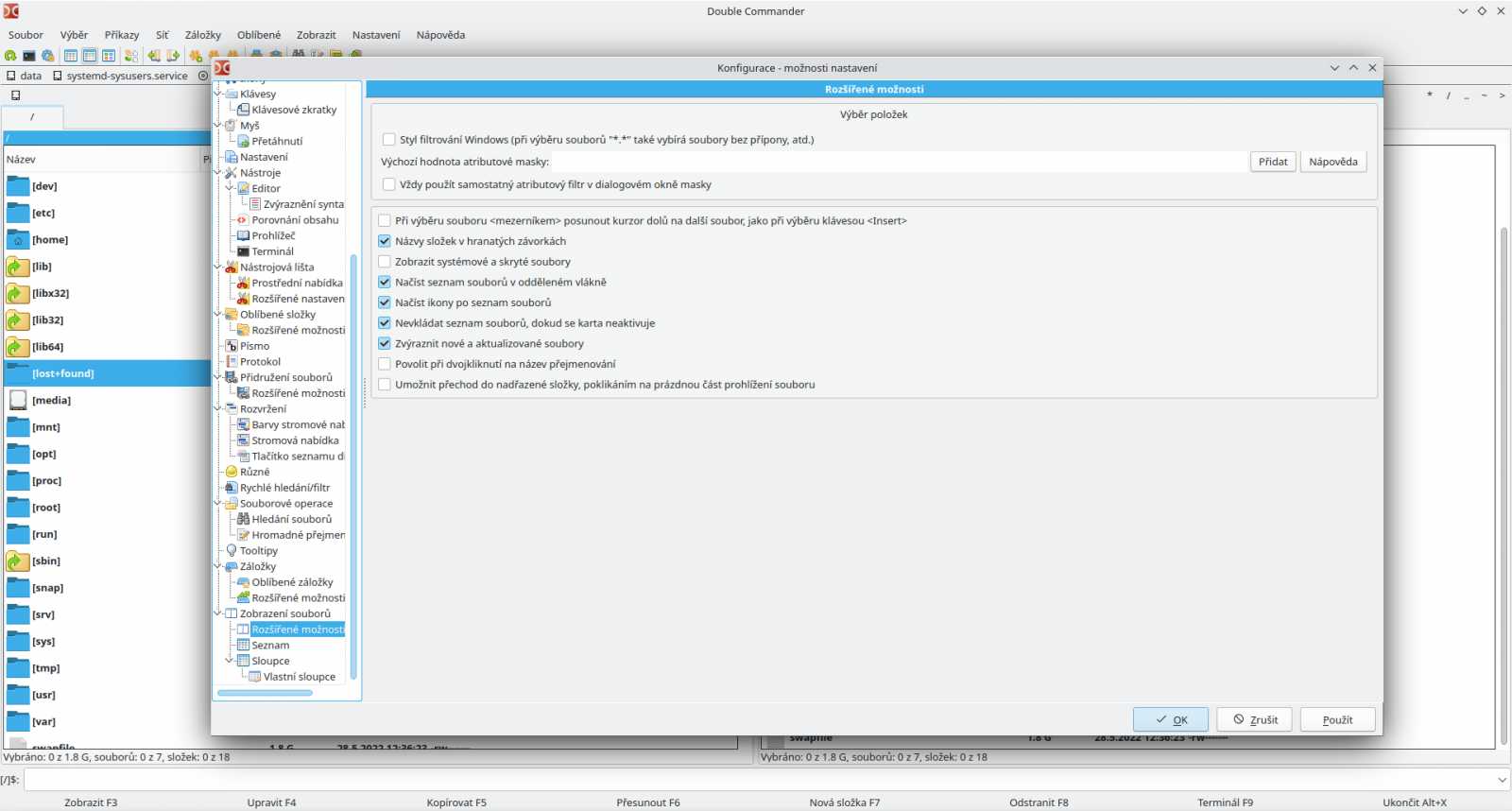
Task: Click the Nápověda button beside attribute mask
Action: click(x=1333, y=162)
